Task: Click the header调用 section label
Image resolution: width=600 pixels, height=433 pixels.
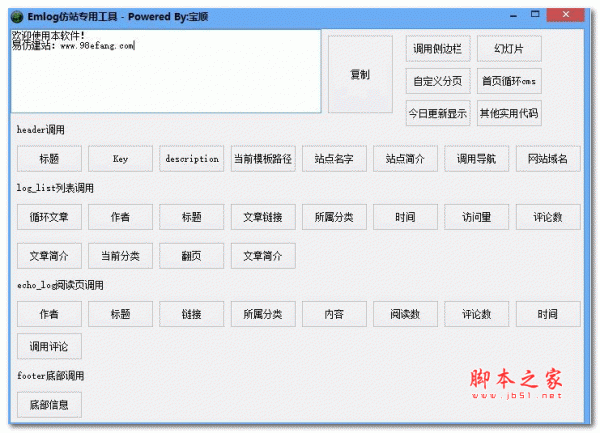Action: click(x=41, y=130)
